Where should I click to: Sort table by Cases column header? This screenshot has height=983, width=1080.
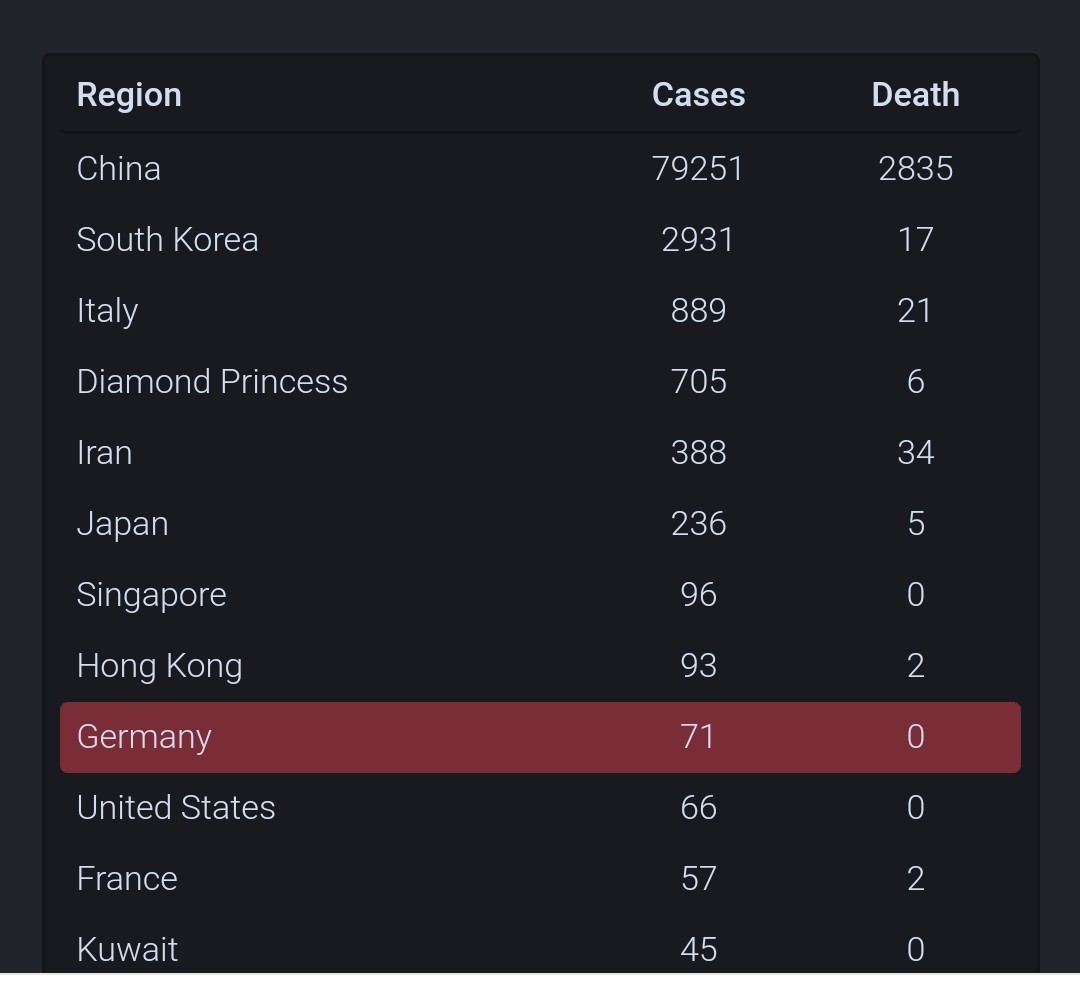698,95
